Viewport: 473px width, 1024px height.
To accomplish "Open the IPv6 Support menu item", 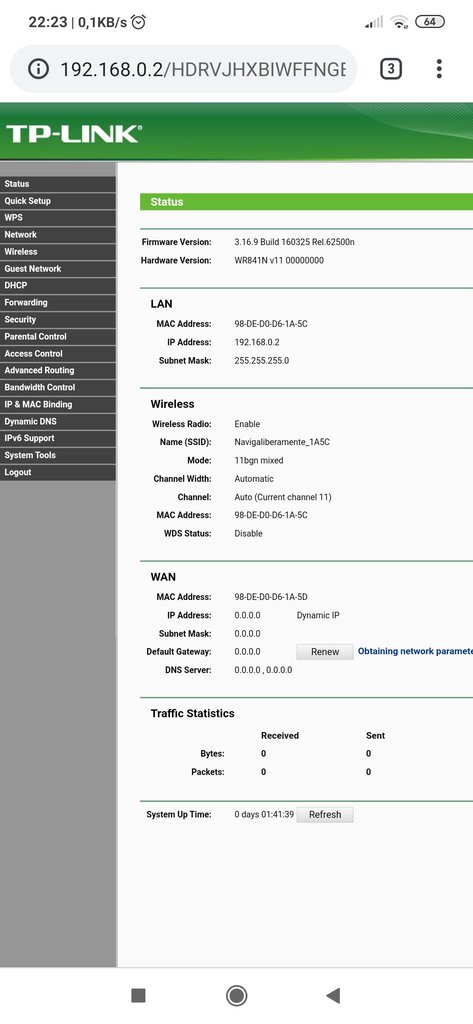I will [x=57, y=439].
